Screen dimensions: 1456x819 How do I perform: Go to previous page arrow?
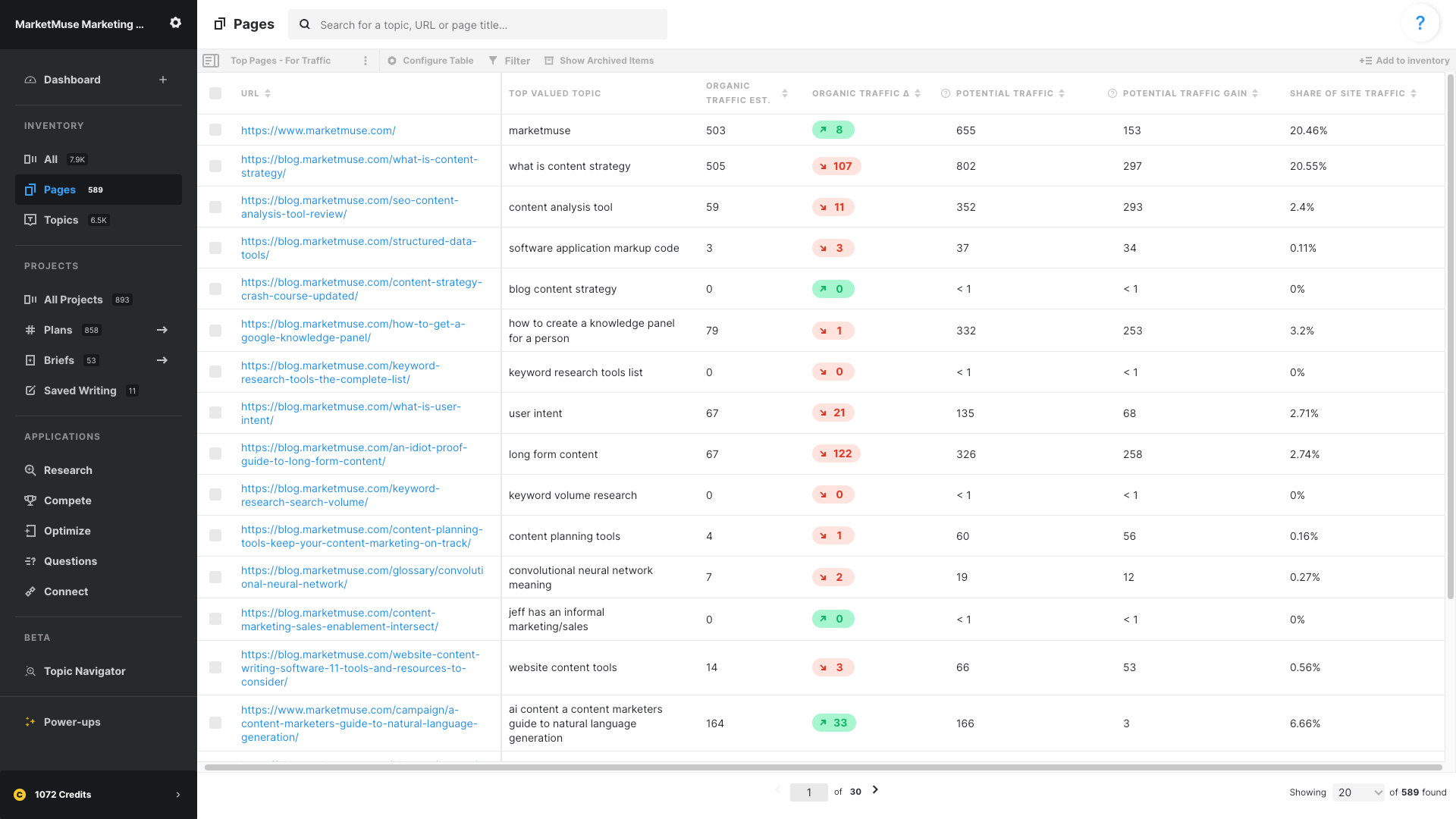(777, 790)
